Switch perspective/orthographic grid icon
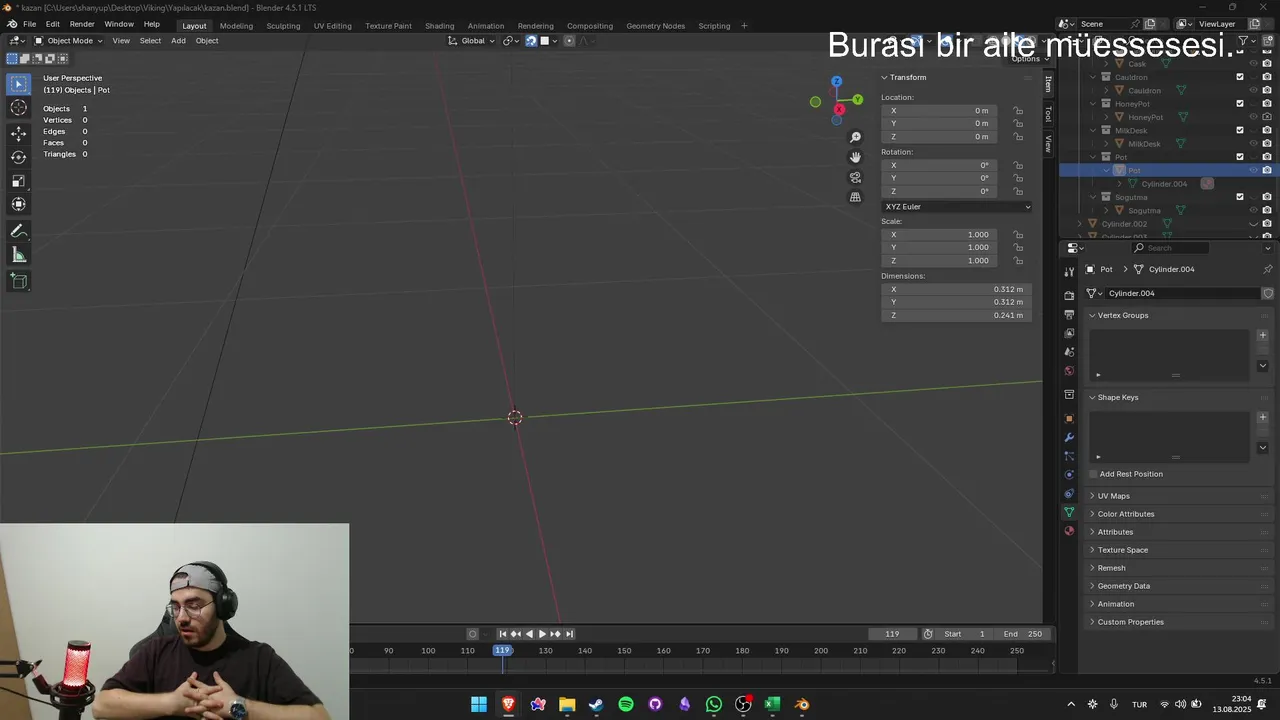Image resolution: width=1280 pixels, height=720 pixels. (855, 197)
